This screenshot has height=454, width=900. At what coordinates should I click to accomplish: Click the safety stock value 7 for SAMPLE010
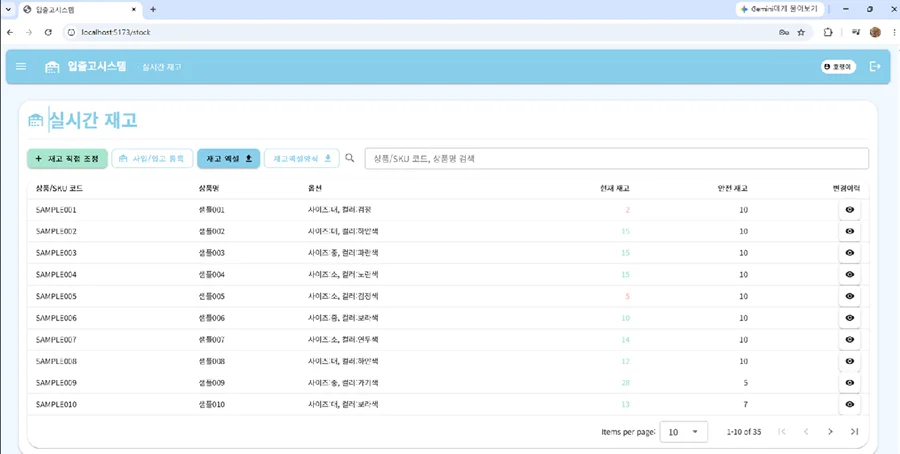(x=746, y=405)
